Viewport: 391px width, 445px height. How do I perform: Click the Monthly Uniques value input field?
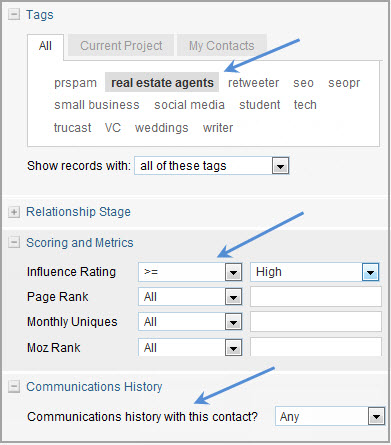(x=316, y=322)
